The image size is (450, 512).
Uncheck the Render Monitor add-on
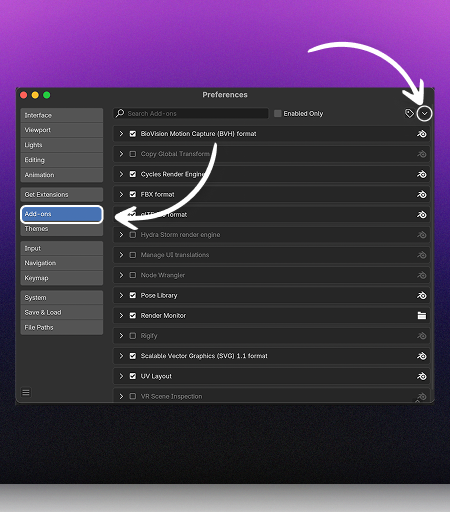coord(133,315)
